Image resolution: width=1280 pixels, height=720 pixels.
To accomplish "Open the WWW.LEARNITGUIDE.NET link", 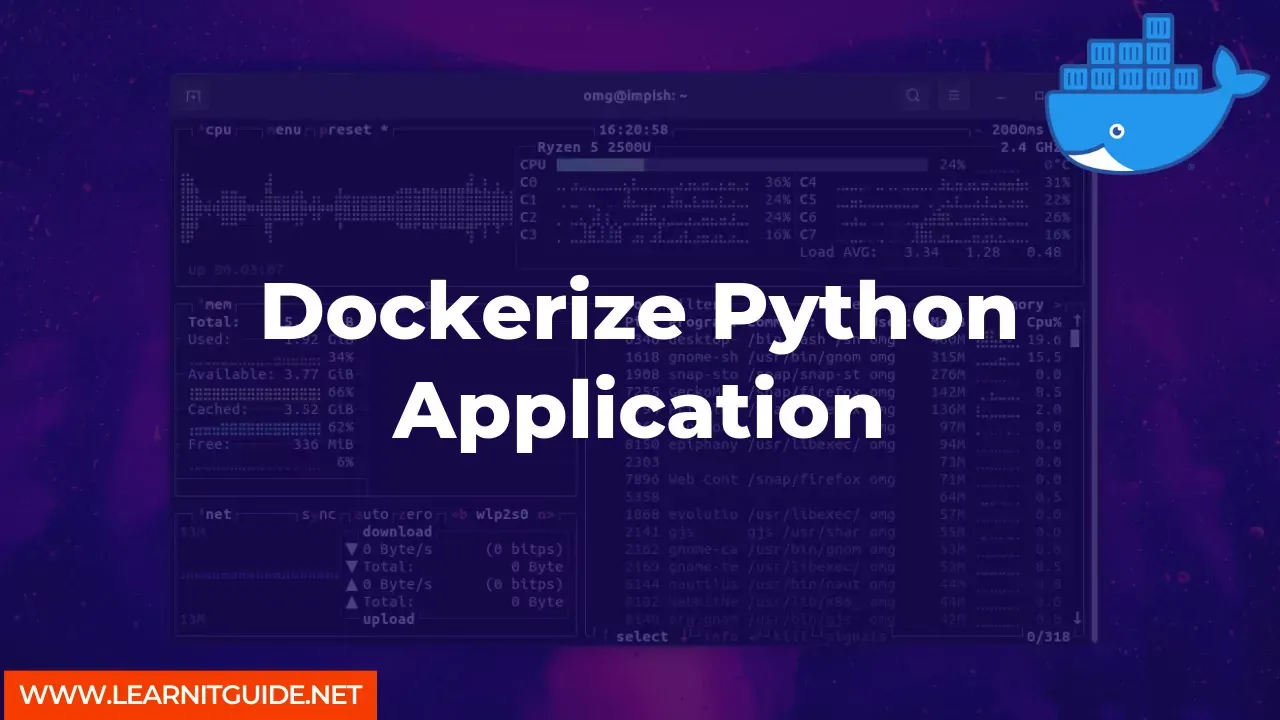I will coord(190,695).
